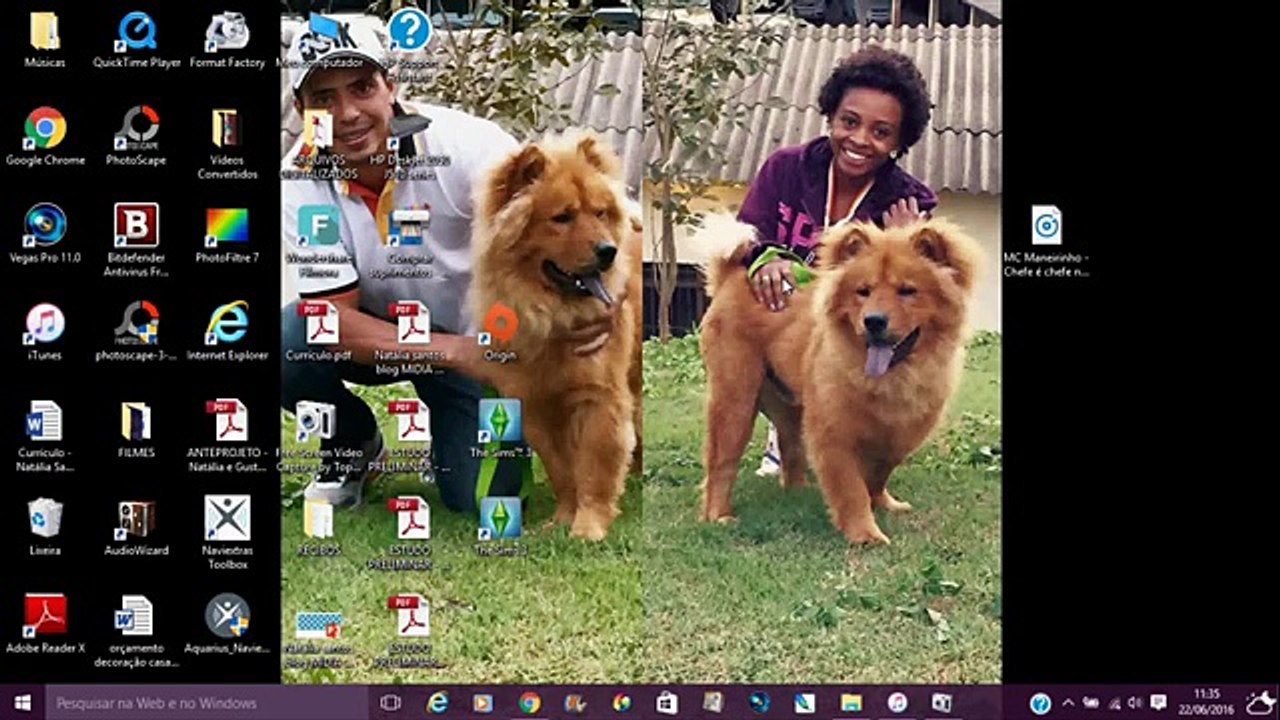The image size is (1280, 720).
Task: Launch Wondershare Filmora from the desktop
Action: (318, 241)
